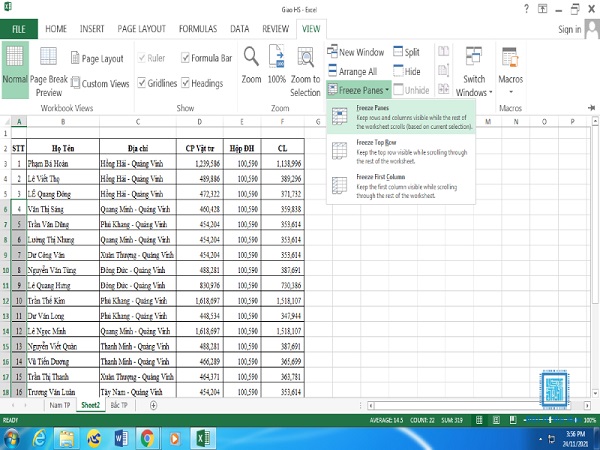Open a New Window

click(x=355, y=52)
